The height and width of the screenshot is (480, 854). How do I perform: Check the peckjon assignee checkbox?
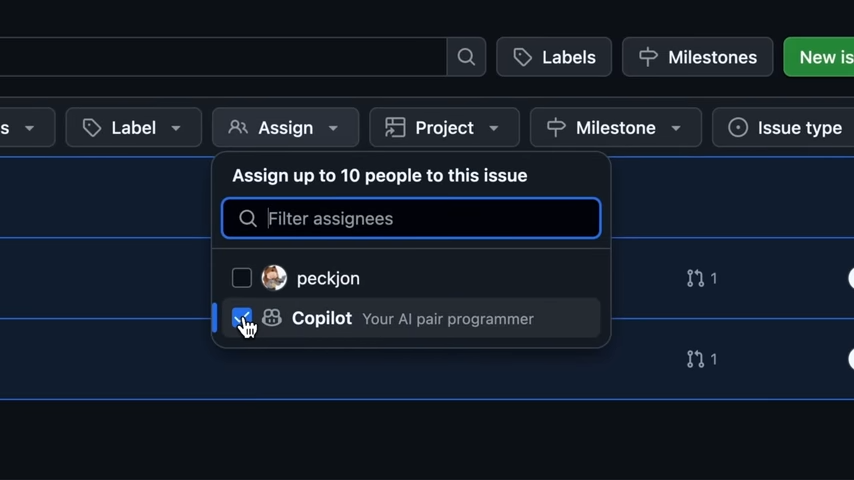click(242, 278)
